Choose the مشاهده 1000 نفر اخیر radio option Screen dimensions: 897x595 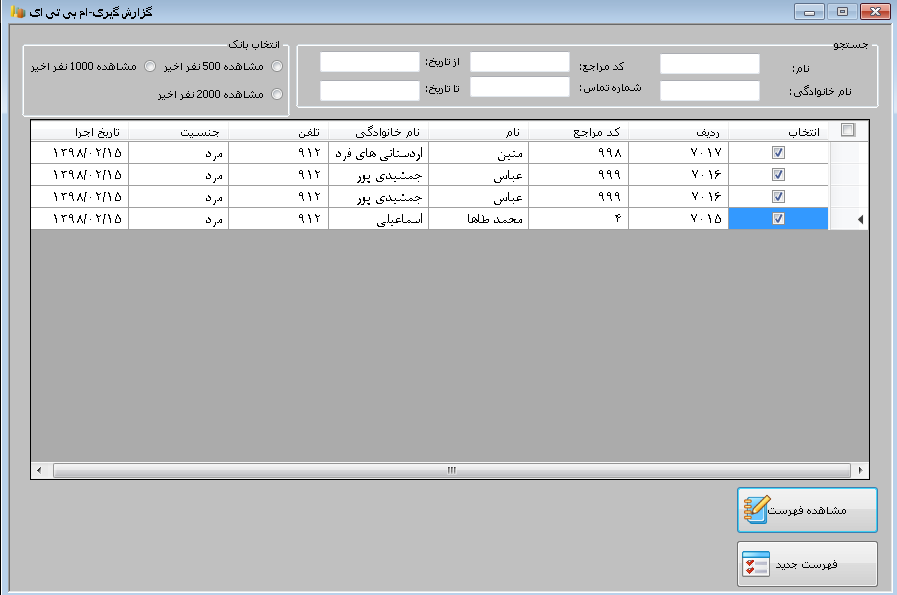(150, 67)
